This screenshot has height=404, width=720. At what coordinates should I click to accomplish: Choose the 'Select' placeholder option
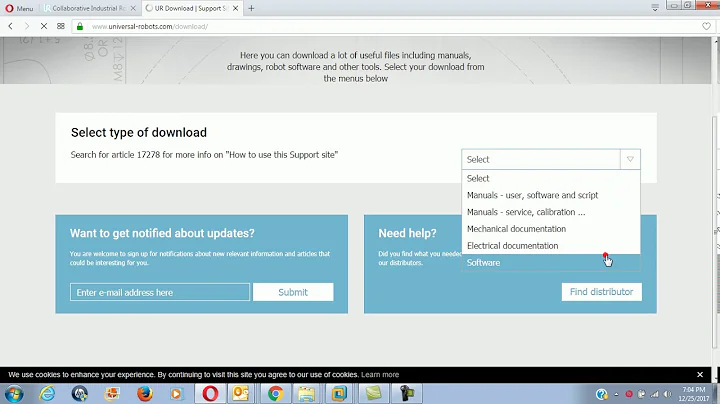551,178
